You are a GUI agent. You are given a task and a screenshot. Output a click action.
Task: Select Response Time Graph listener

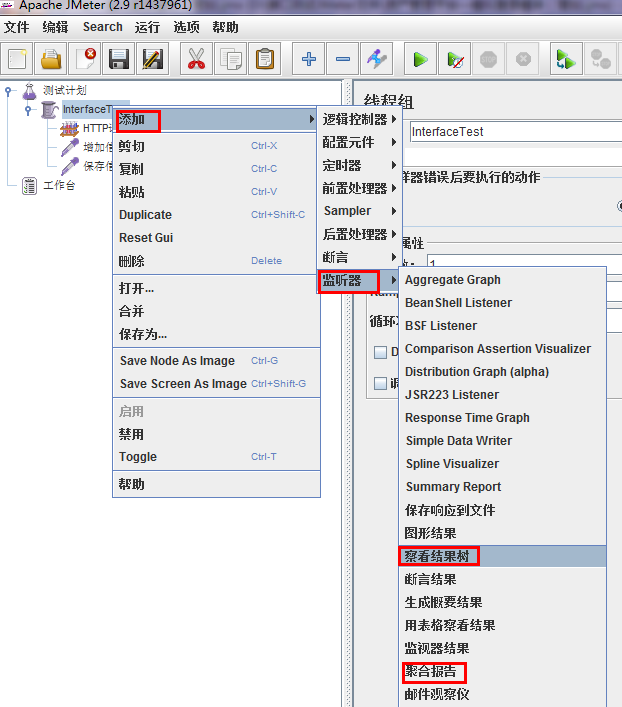pos(502,418)
